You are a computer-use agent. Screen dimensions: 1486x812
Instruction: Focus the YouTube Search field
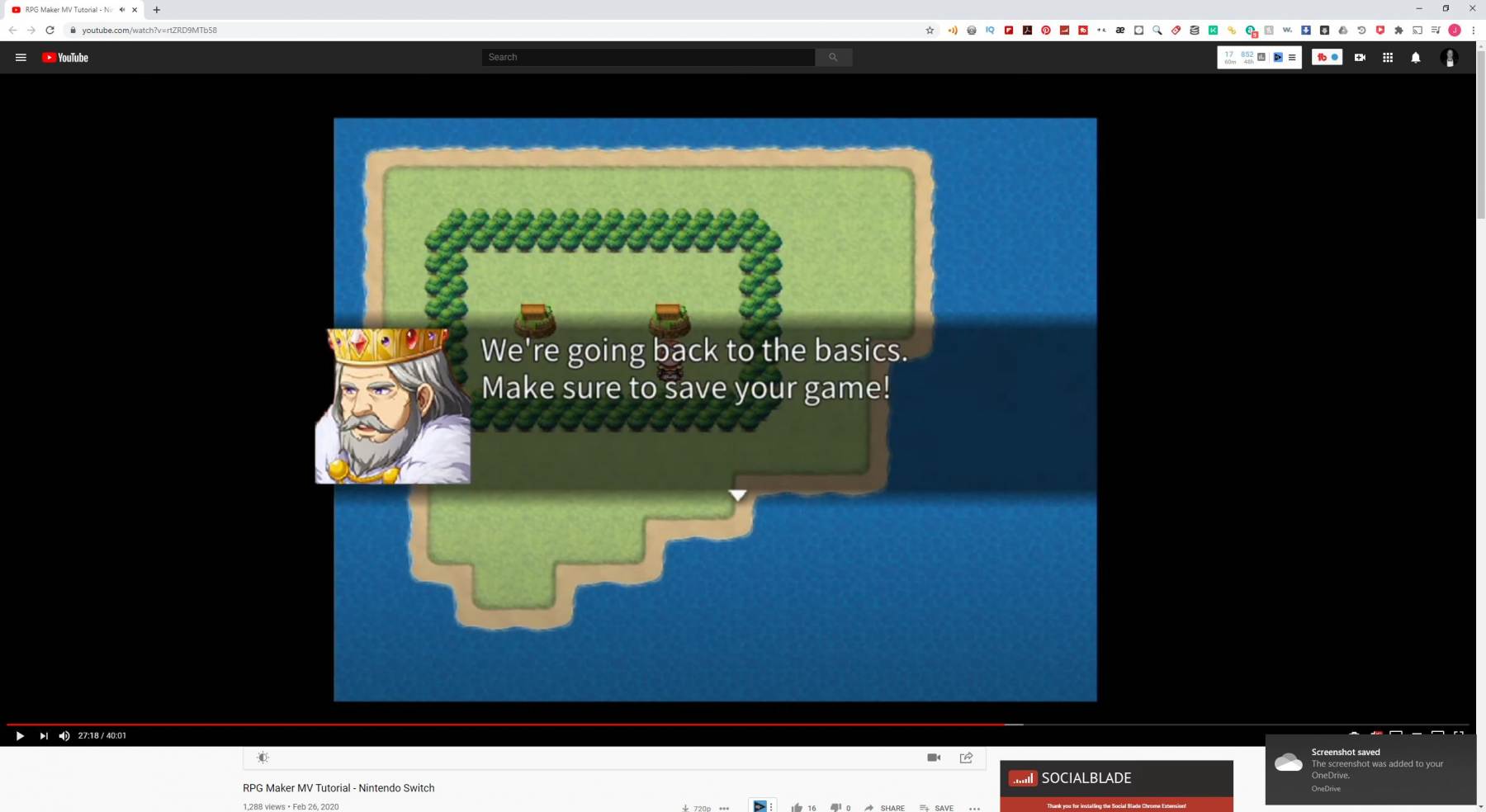(648, 57)
